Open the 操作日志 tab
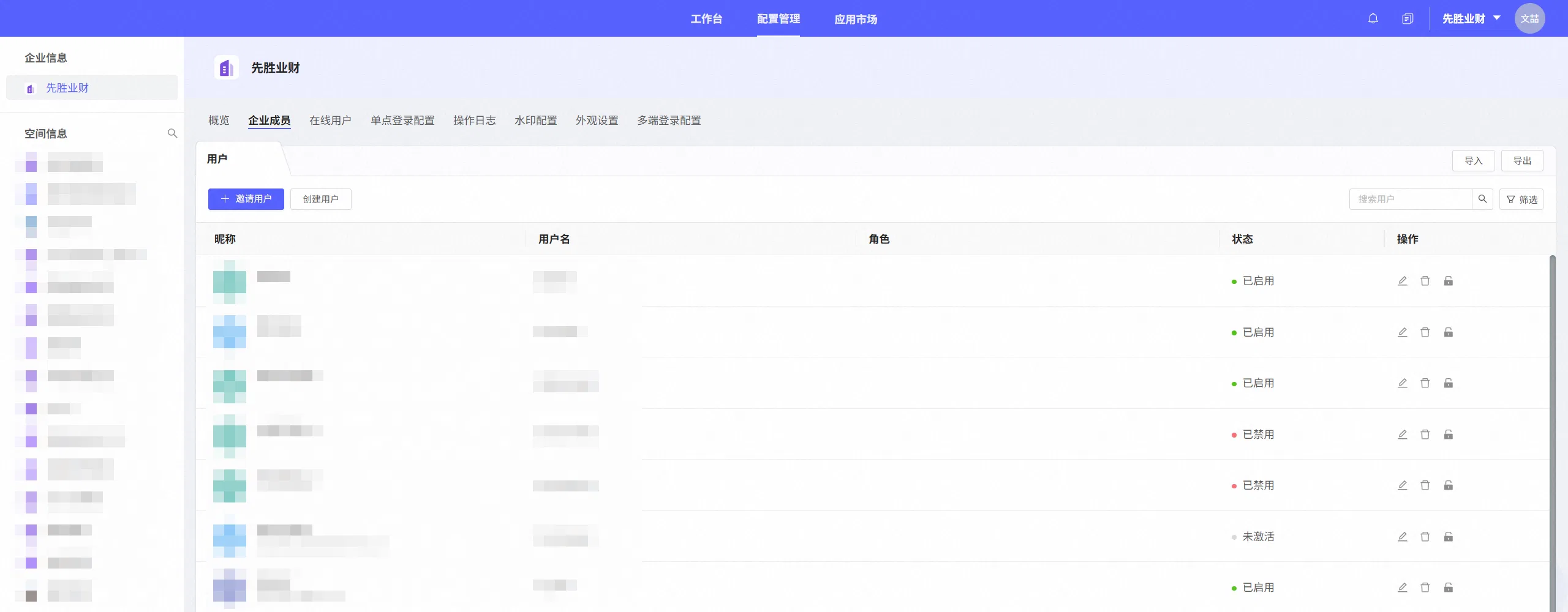The image size is (1568, 612). (475, 121)
